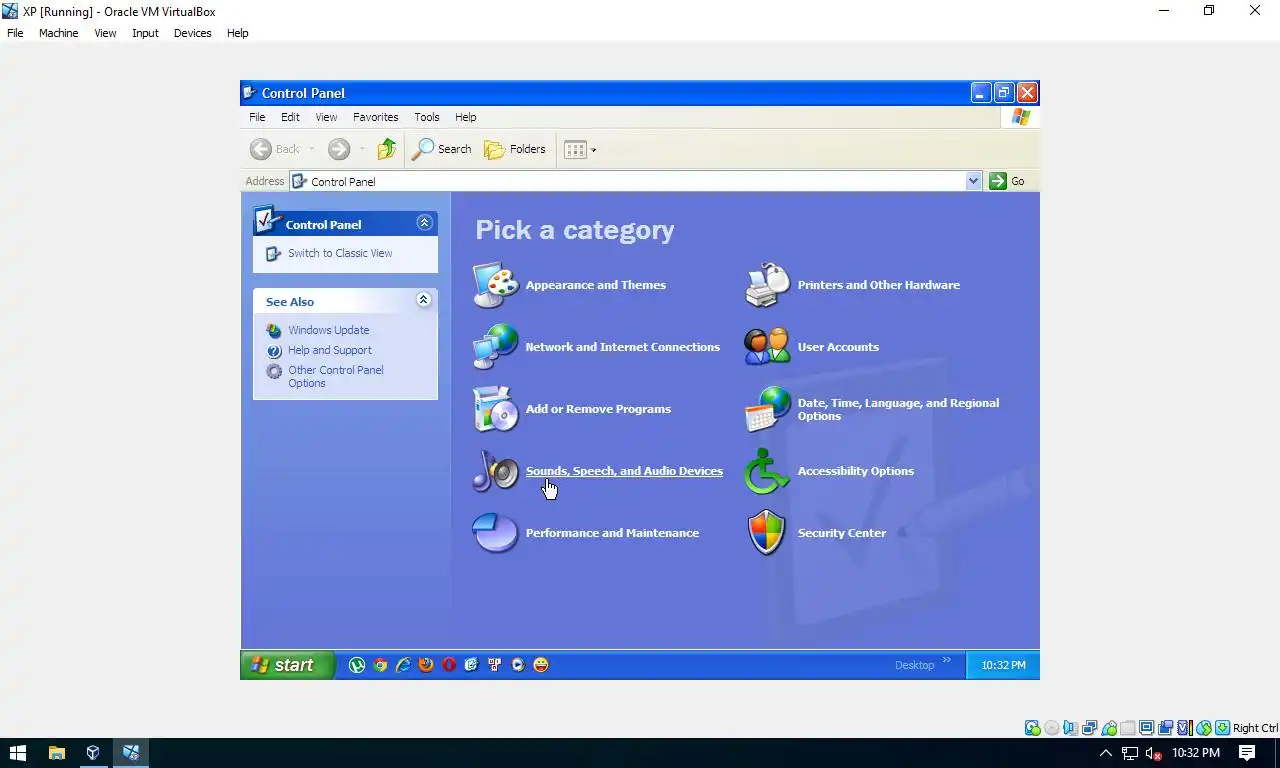Click the Desktop toolbar label in XP taskbar
The image size is (1280, 768).
pyautogui.click(x=914, y=665)
